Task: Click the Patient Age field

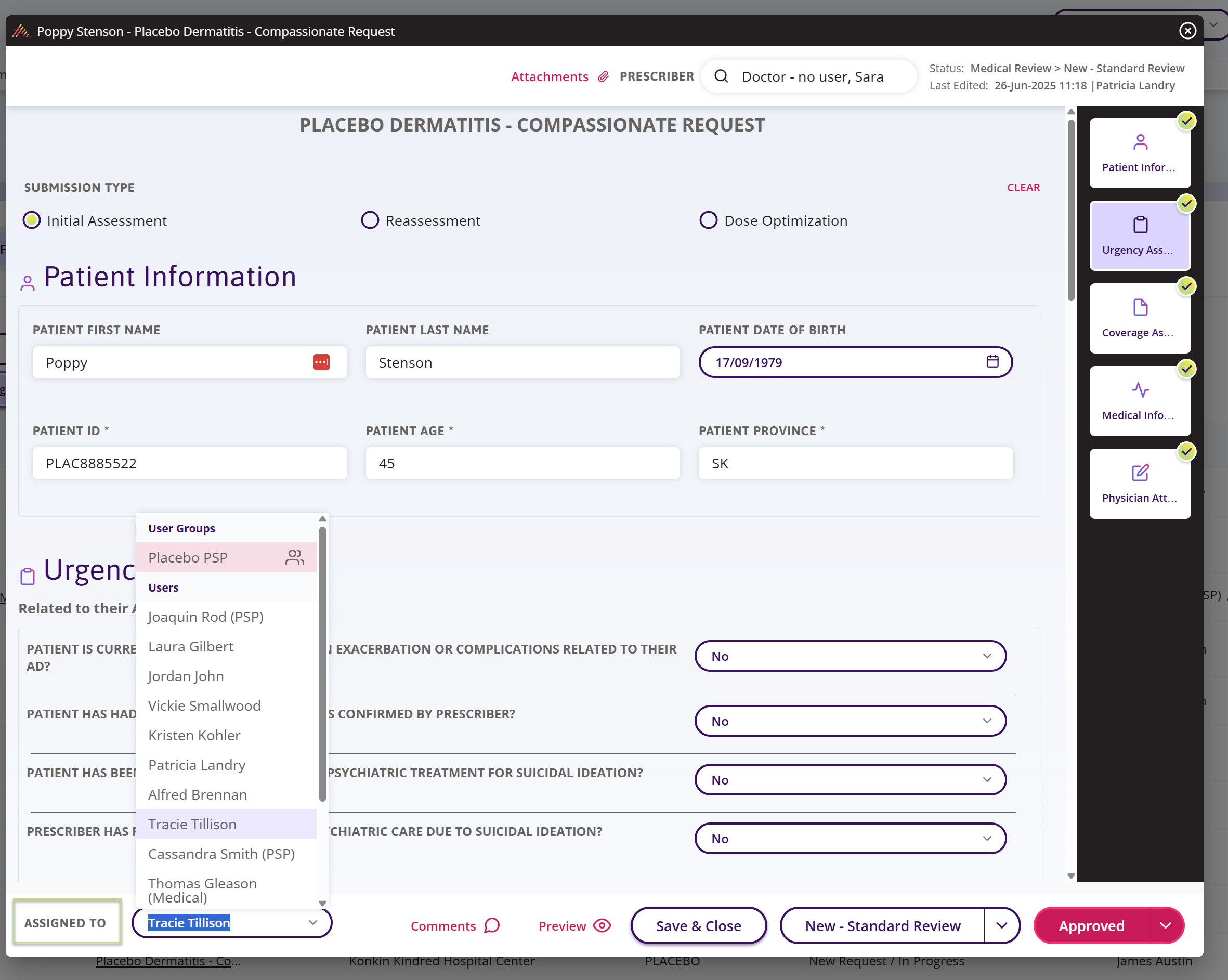Action: click(523, 463)
